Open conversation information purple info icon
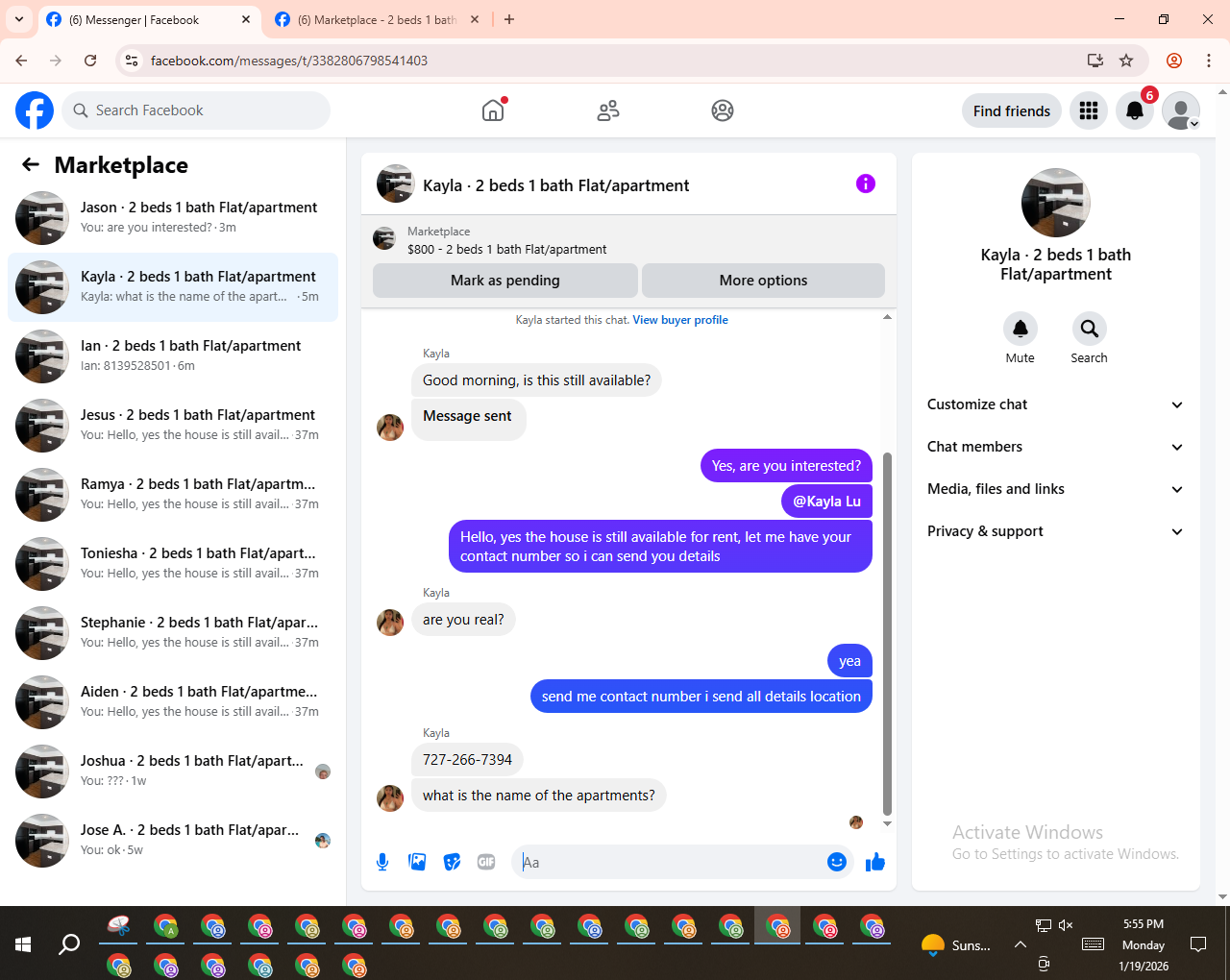1230x980 pixels. click(x=866, y=184)
